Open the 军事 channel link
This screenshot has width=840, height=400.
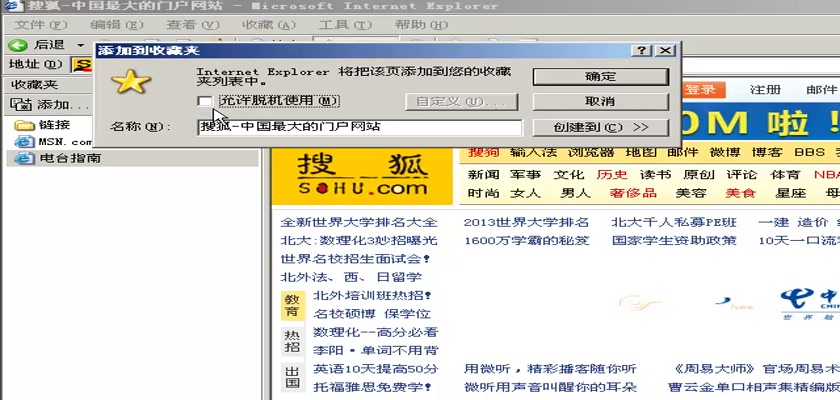tap(526, 175)
